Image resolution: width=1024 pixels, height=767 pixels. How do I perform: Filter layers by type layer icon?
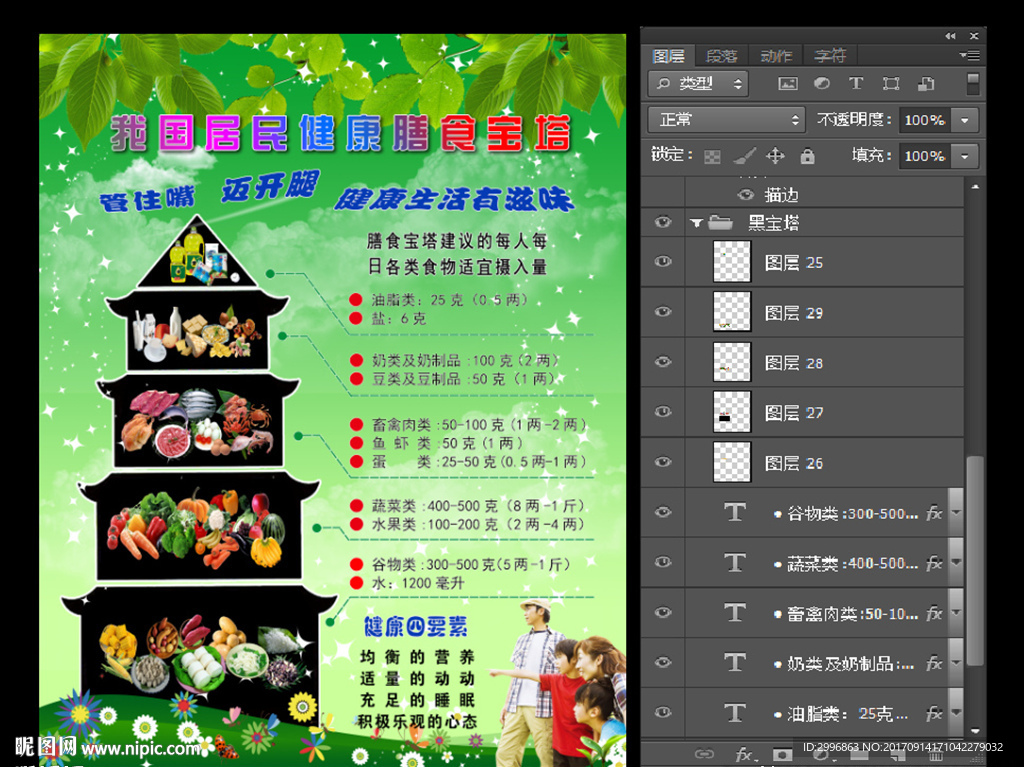(x=856, y=84)
